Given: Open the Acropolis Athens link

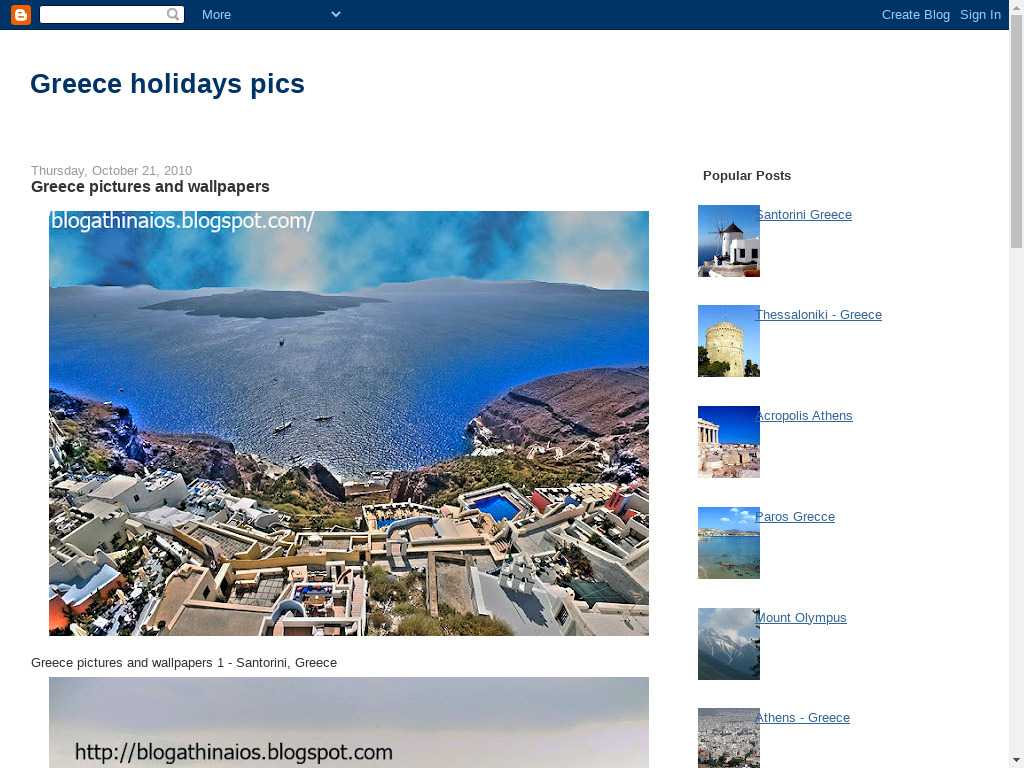Looking at the screenshot, I should click(x=805, y=416).
